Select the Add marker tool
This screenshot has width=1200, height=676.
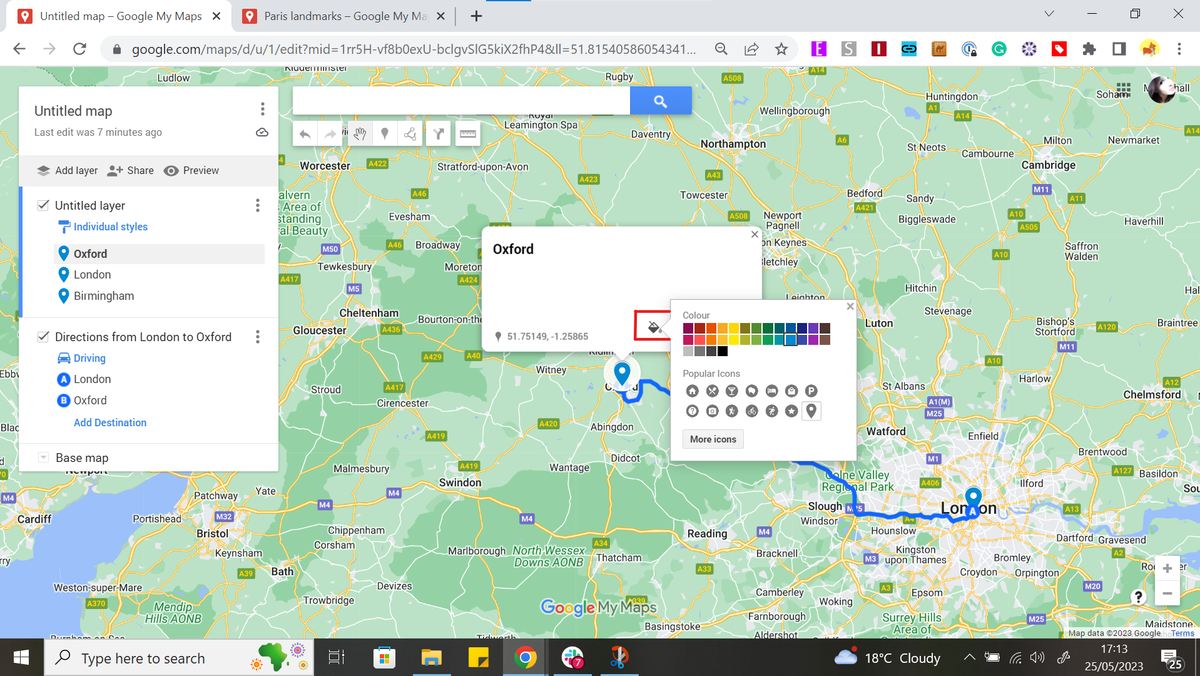pos(385,133)
